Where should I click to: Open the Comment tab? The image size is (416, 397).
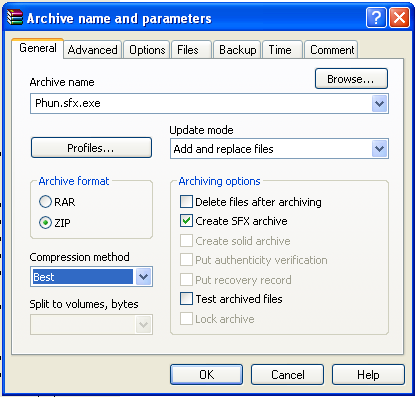[x=332, y=50]
